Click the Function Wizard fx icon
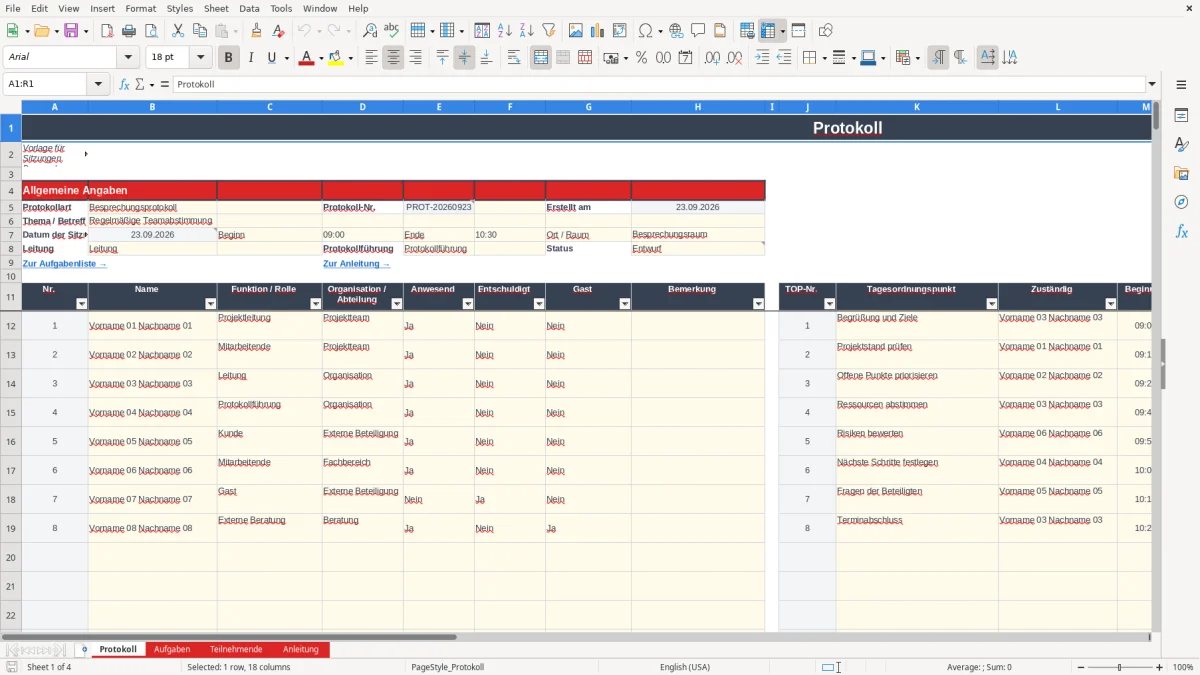The height and width of the screenshot is (675, 1200). tap(125, 84)
